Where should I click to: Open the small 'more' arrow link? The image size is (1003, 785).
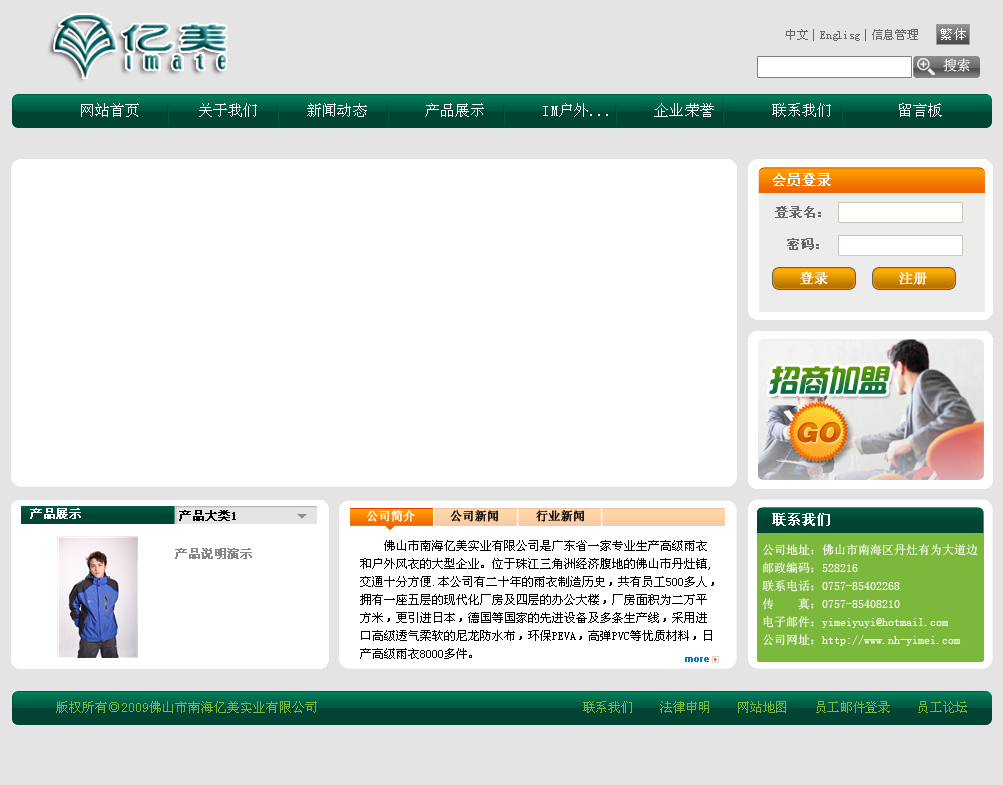click(701, 659)
